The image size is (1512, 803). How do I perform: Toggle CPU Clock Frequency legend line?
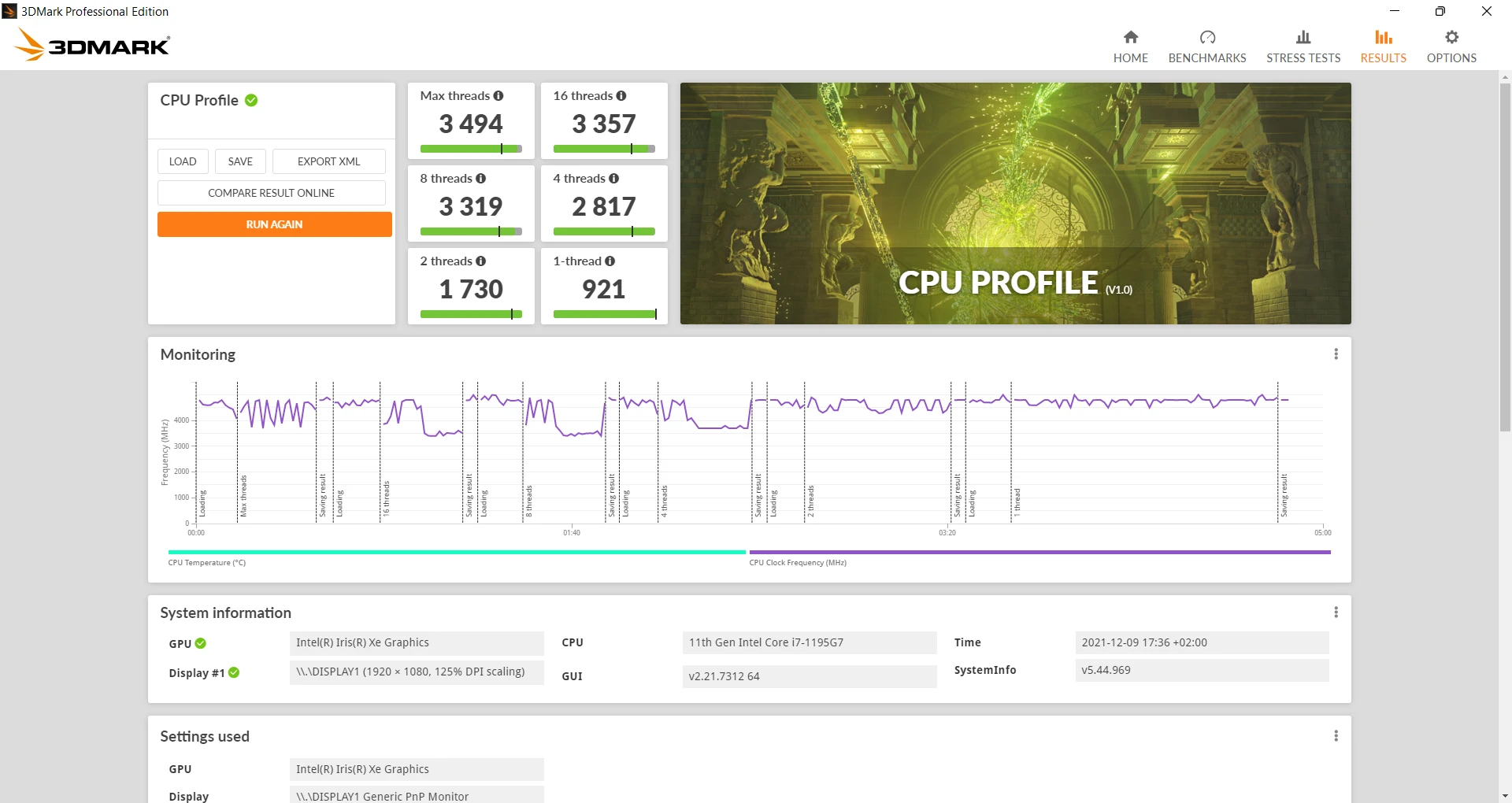coord(1039,553)
